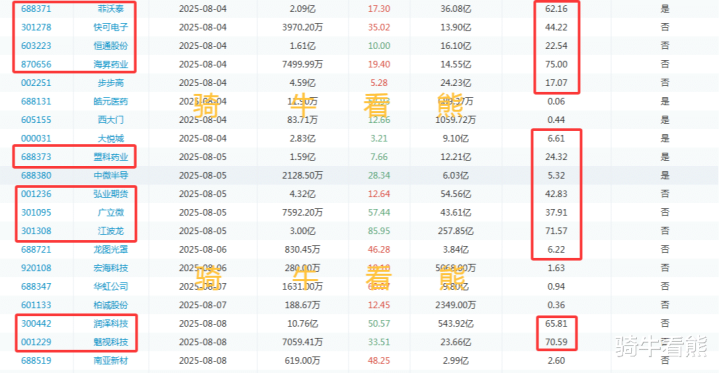719x373 pixels.
Task: Open the 西大门 stock link
Action: [111, 120]
